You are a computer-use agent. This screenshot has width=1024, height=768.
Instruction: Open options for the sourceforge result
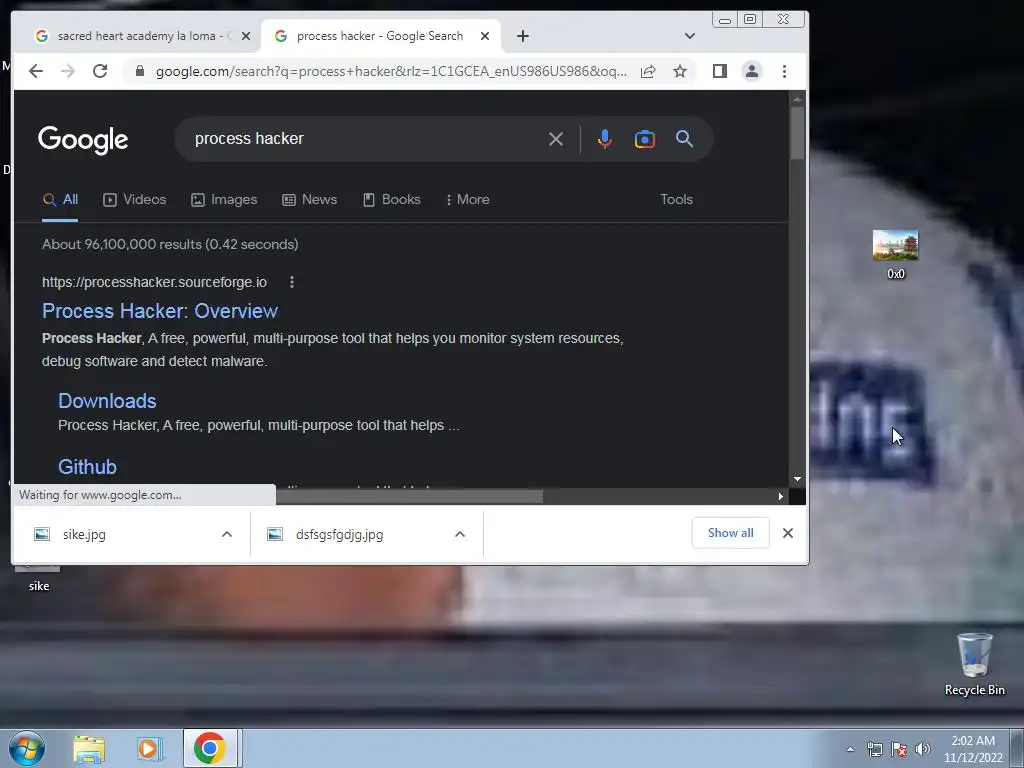(x=292, y=282)
